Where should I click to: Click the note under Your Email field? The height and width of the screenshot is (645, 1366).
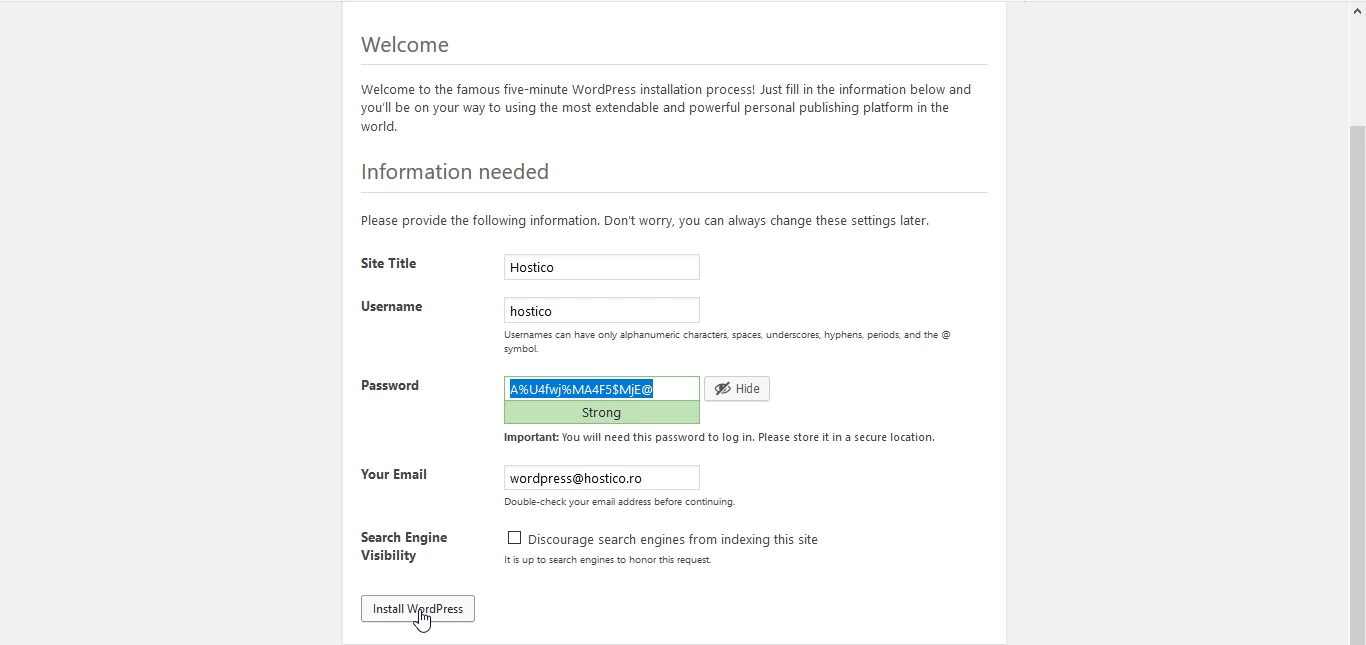[x=619, y=502]
